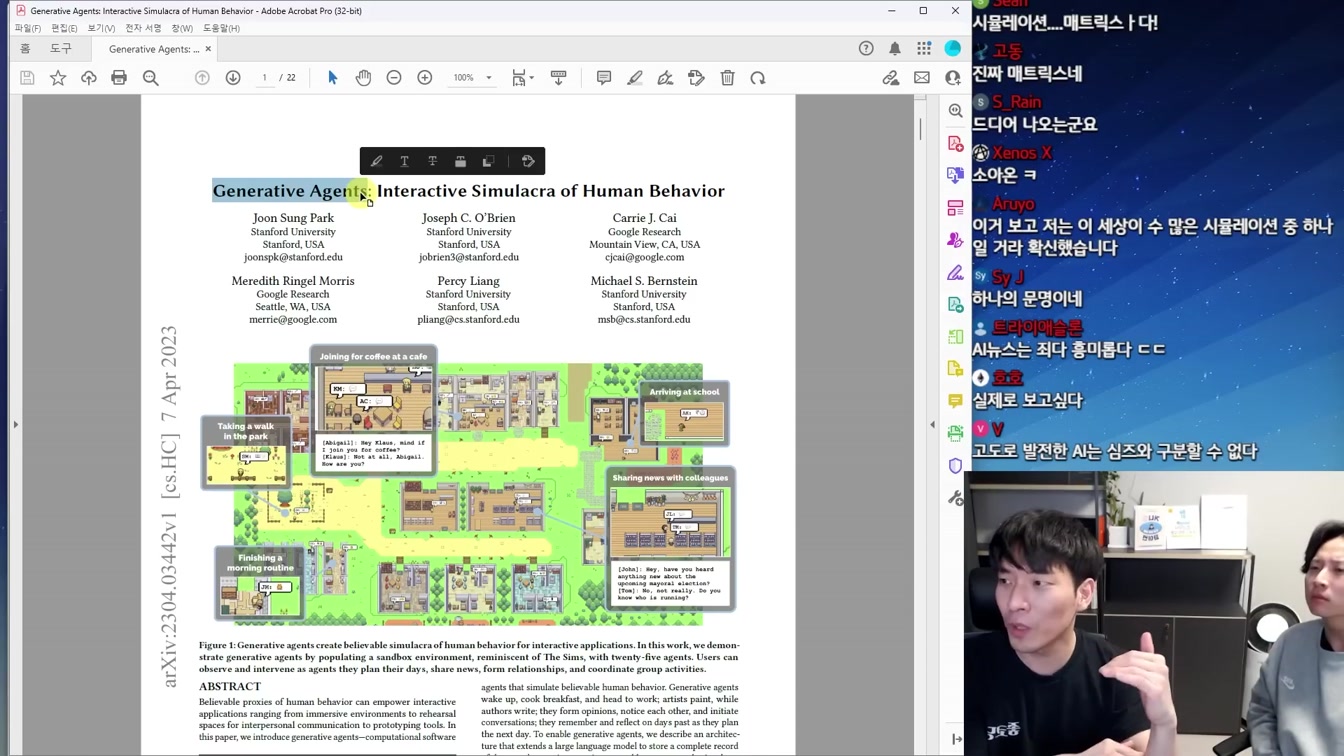Viewport: 1344px width, 756px height.
Task: Open the 파일(F) menu
Action: [28, 28]
